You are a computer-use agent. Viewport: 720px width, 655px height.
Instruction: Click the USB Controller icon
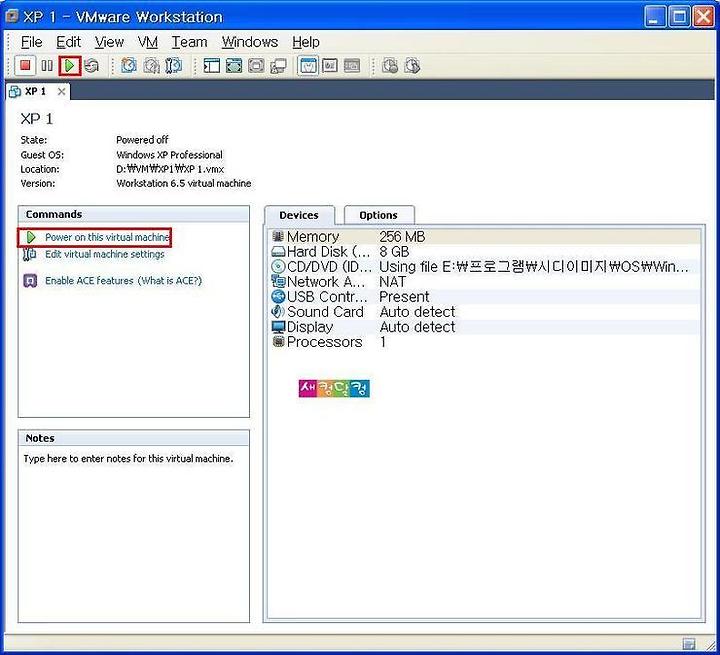tap(278, 297)
